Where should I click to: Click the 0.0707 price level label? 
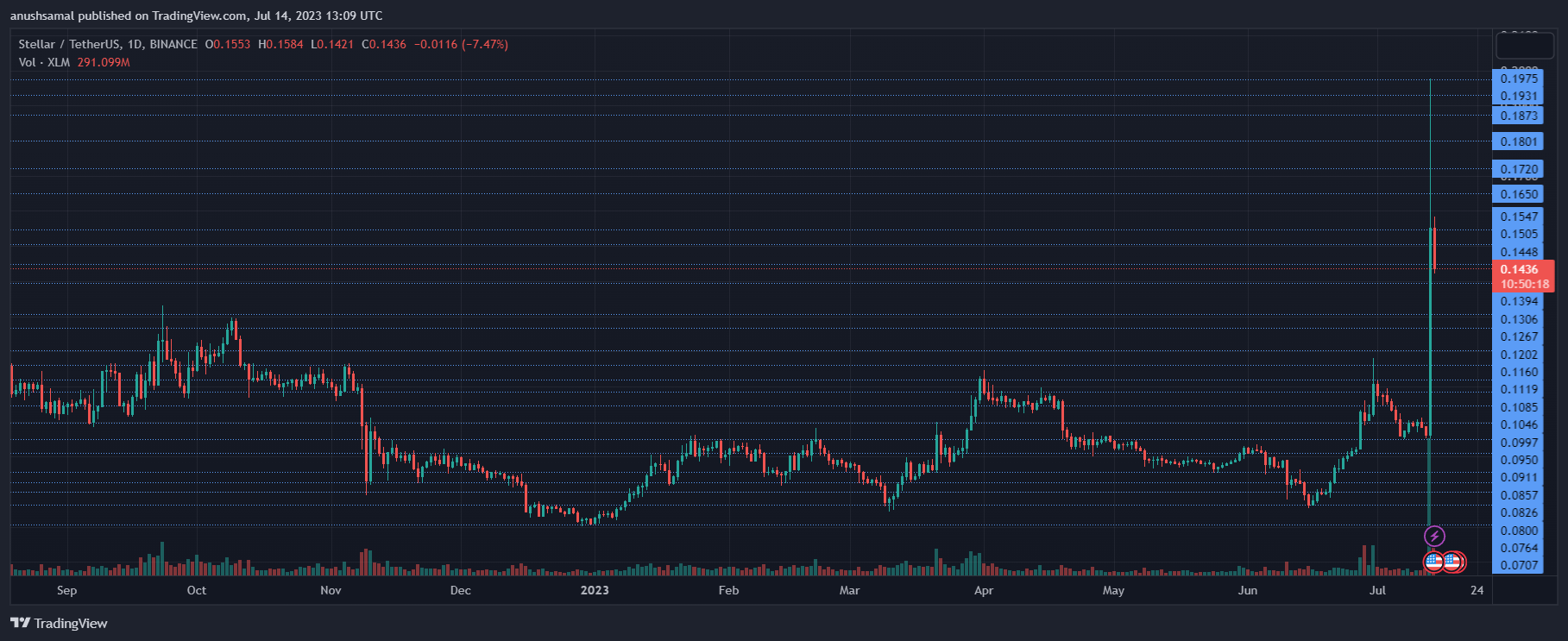click(x=1519, y=565)
